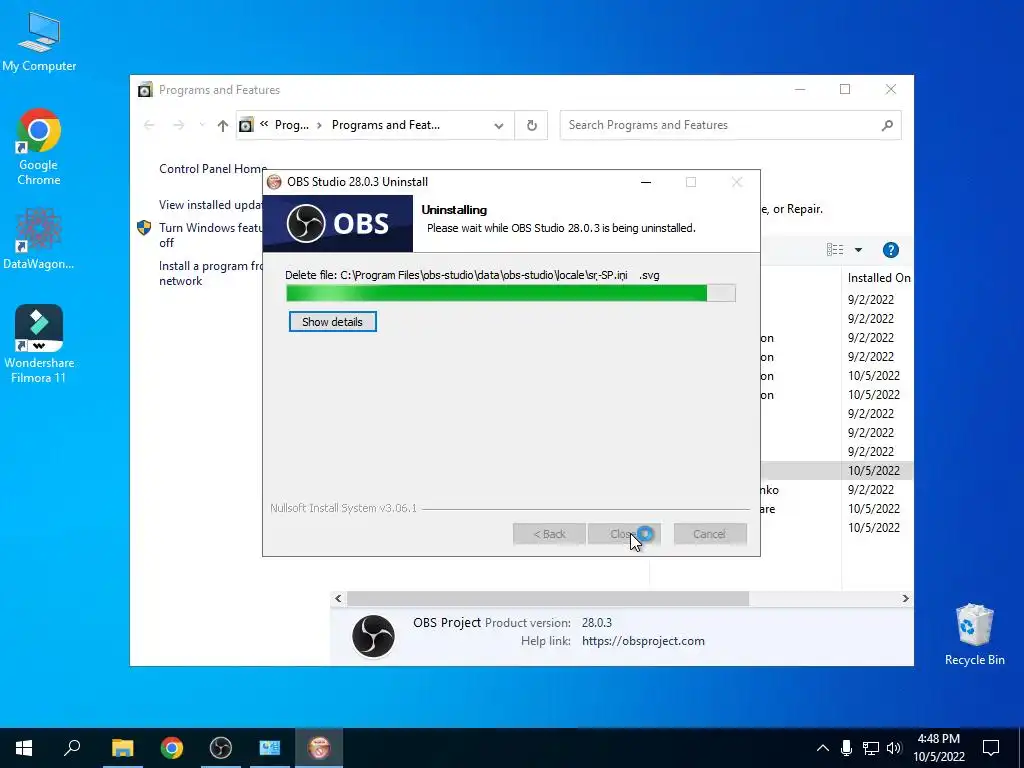The width and height of the screenshot is (1024, 768).
Task: Click the Programs and Feat... breadcrumb
Action: pos(386,125)
